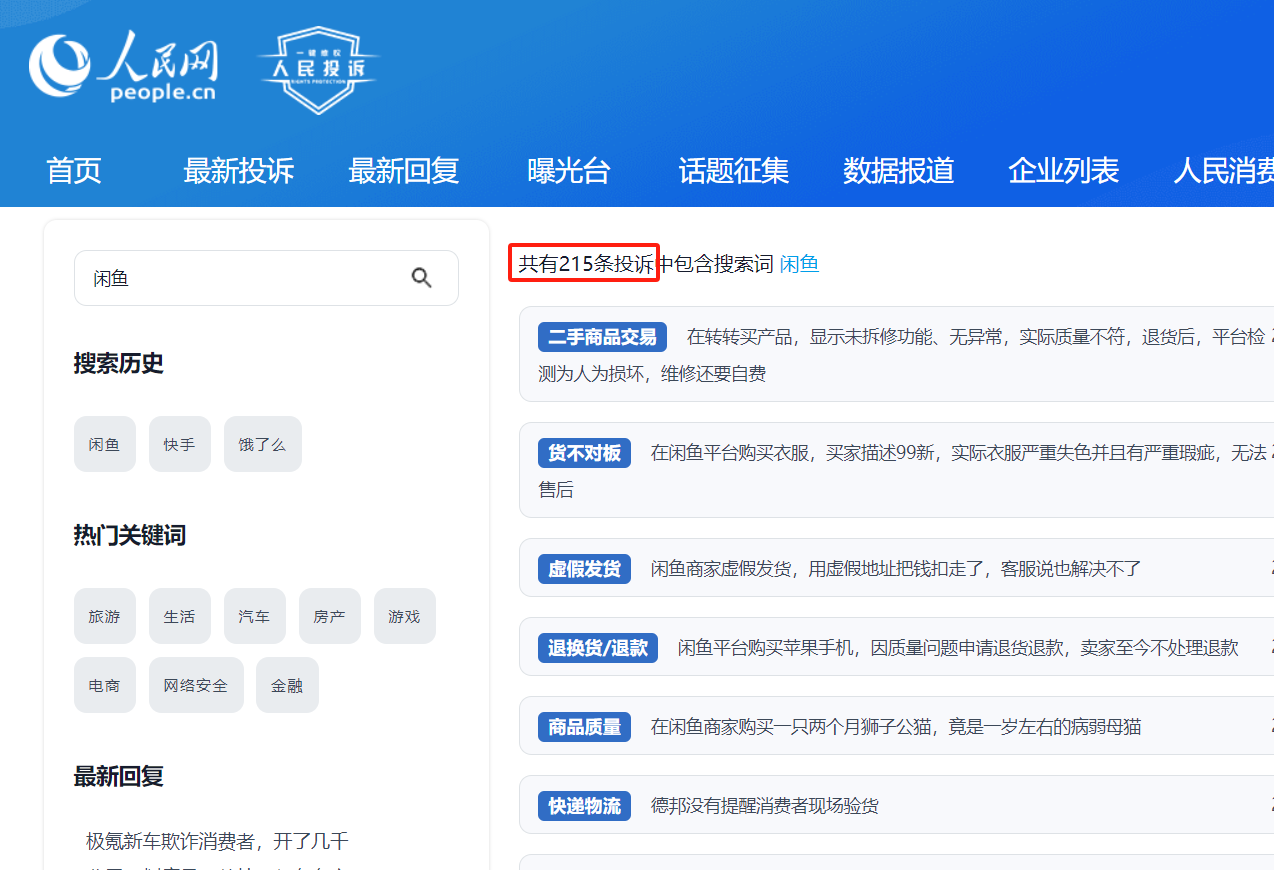Click the 货不对板 category tag
This screenshot has width=1274, height=870.
click(x=584, y=453)
